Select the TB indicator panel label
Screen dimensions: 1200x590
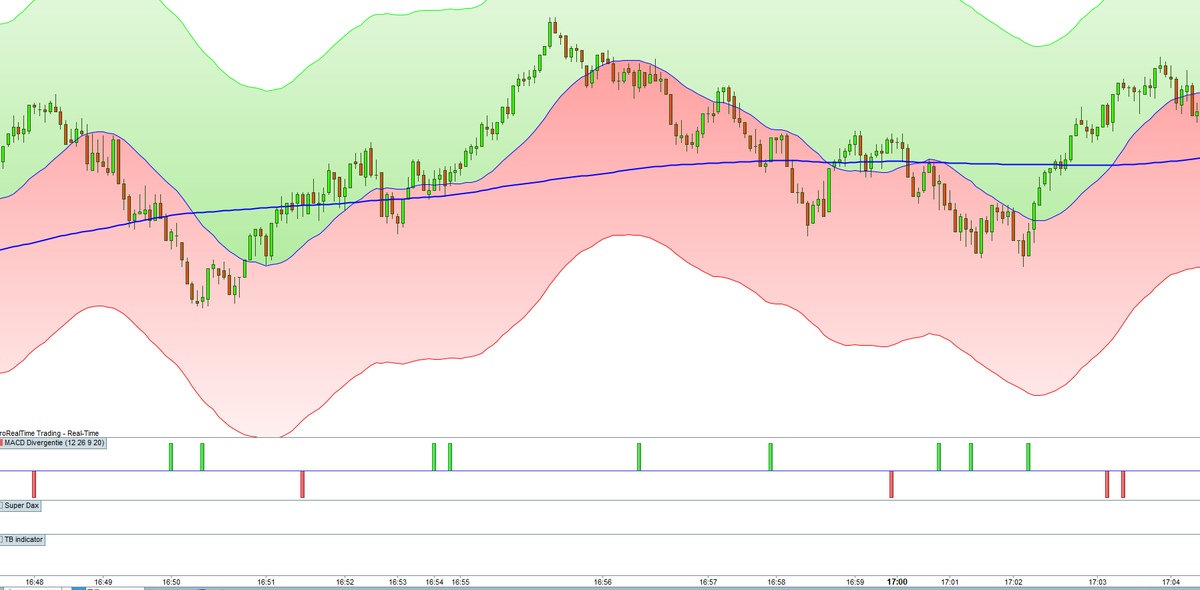23,539
